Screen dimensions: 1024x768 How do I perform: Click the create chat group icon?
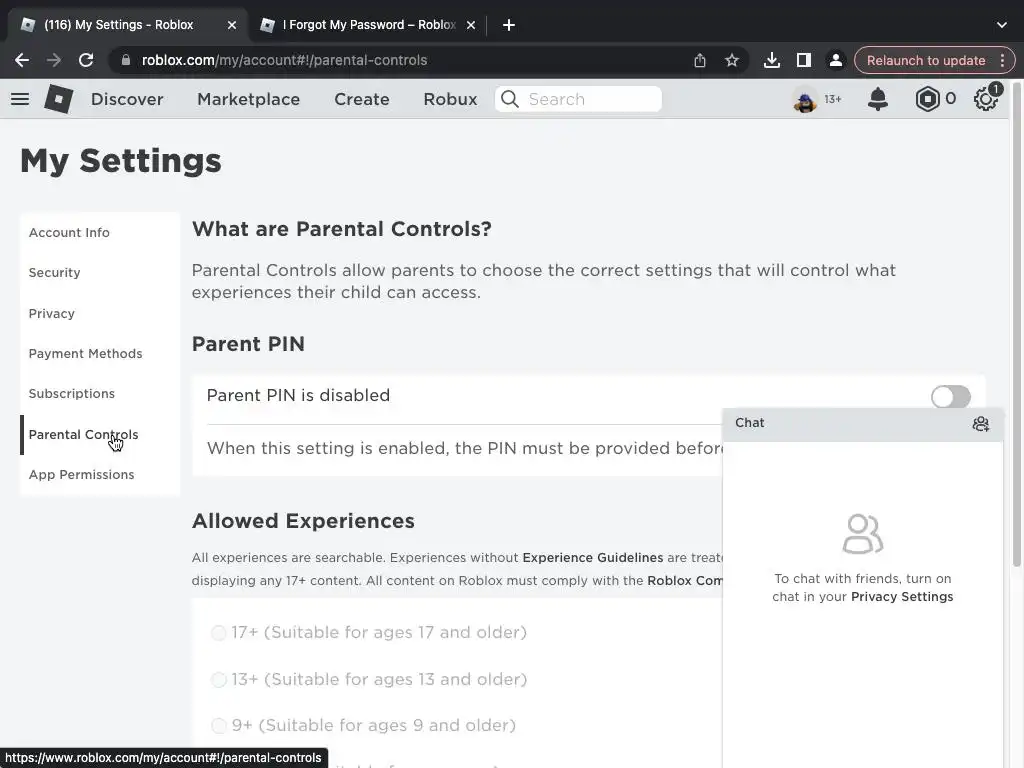click(980, 424)
